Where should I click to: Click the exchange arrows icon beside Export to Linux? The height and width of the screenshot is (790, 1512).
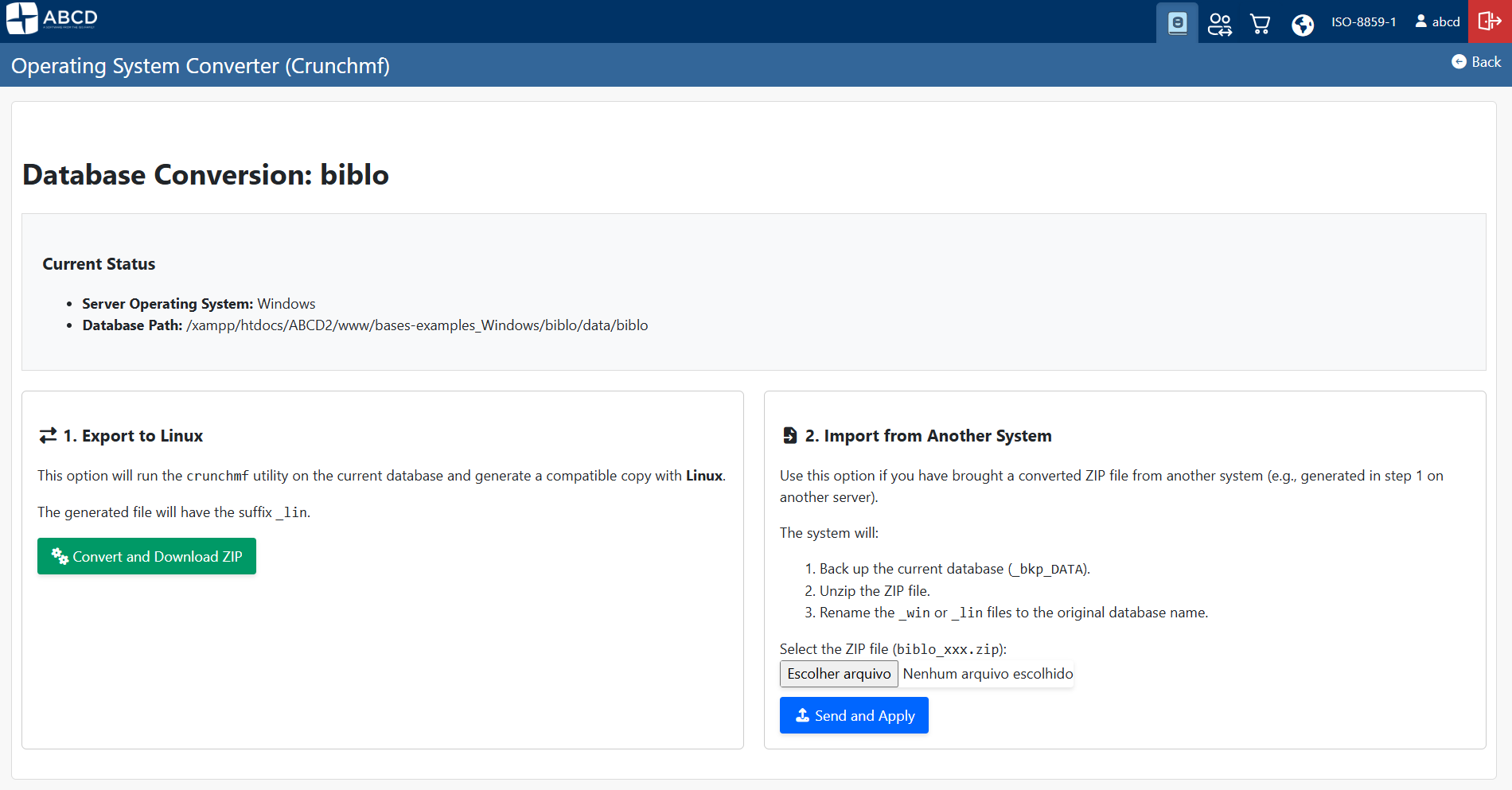coord(47,435)
